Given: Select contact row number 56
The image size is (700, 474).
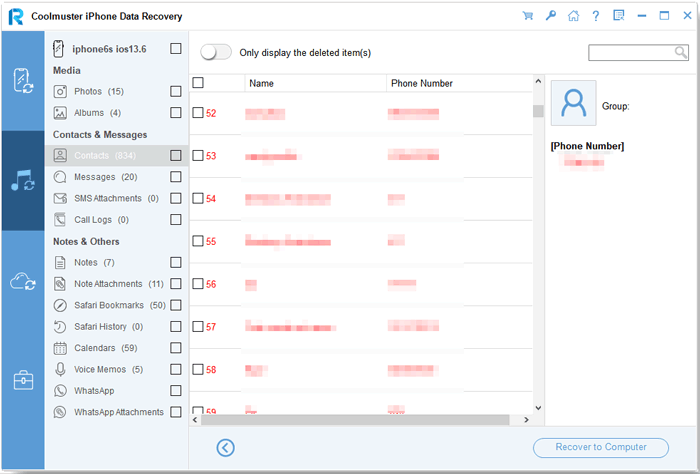Looking at the screenshot, I should click(x=361, y=284).
